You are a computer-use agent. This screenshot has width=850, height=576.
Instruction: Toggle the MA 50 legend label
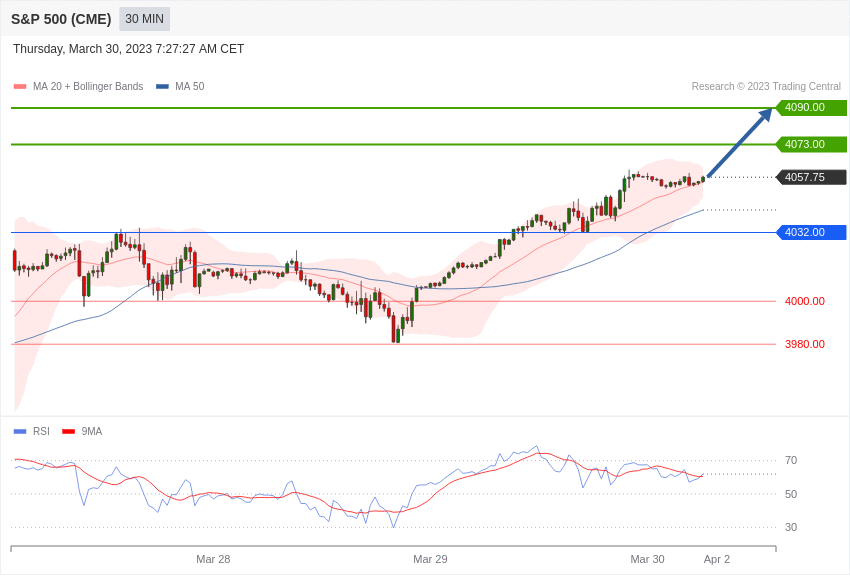pyautogui.click(x=189, y=87)
